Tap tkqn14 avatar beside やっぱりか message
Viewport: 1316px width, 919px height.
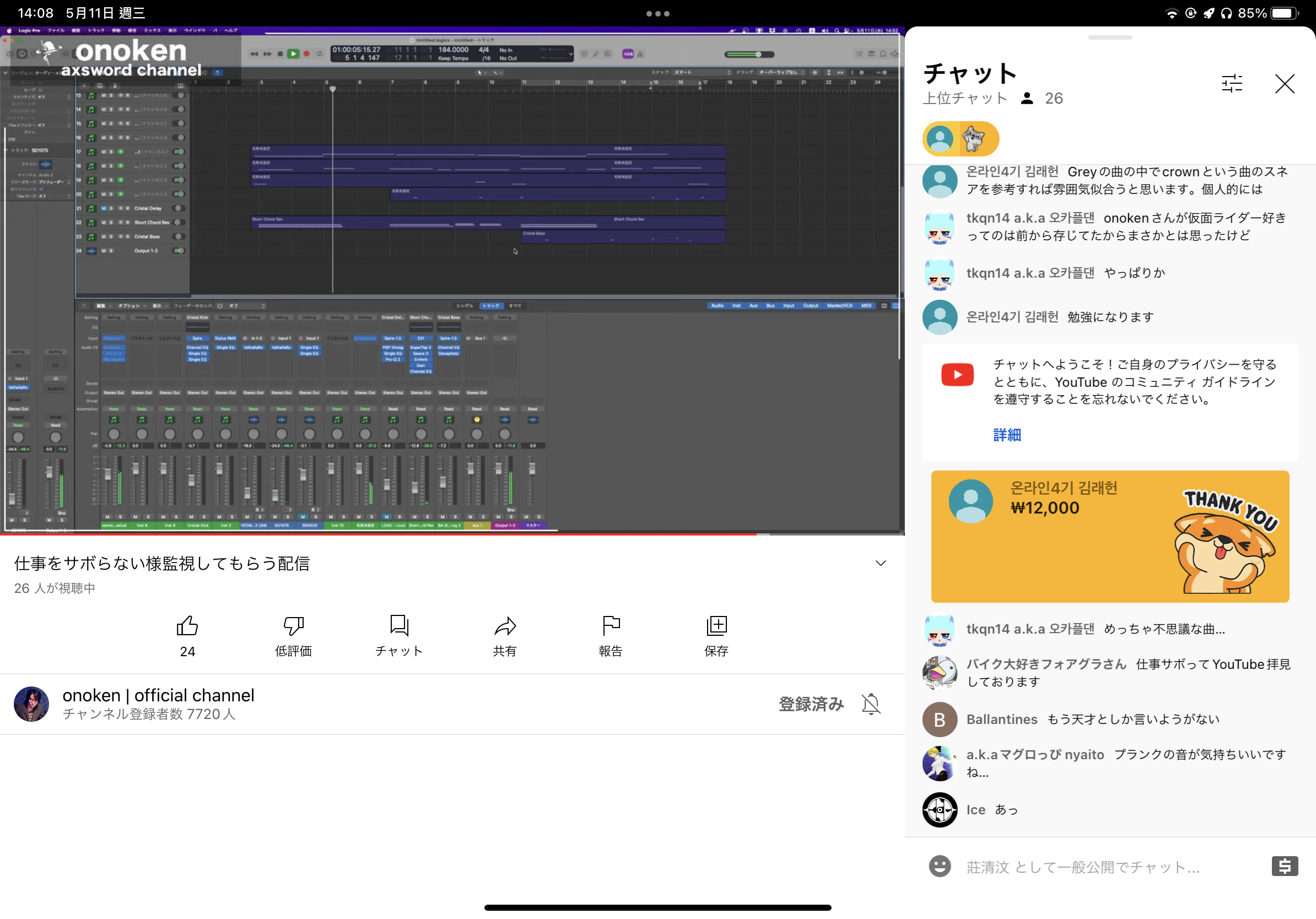(940, 274)
